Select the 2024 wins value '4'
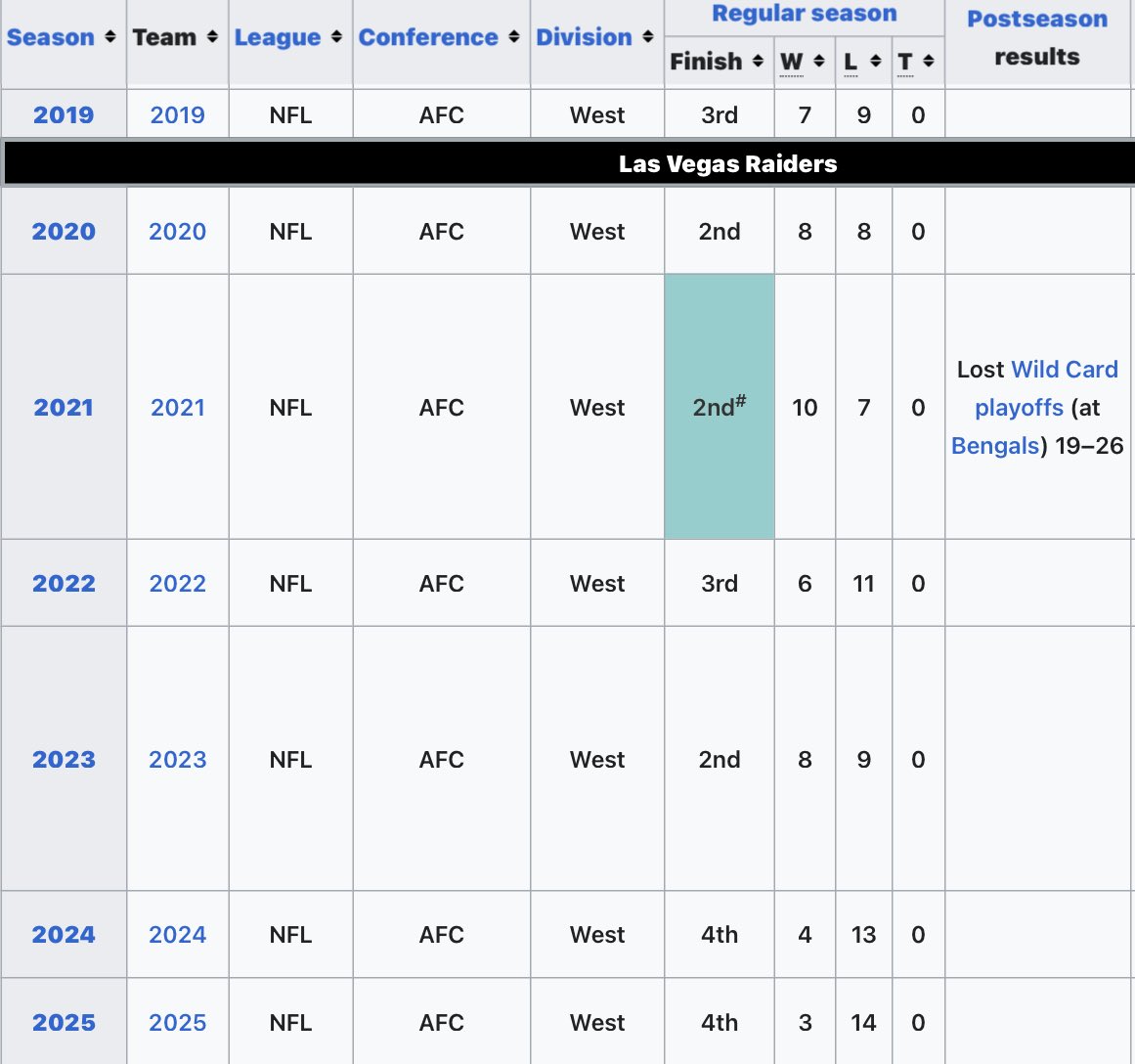Image resolution: width=1135 pixels, height=1064 pixels. point(805,934)
